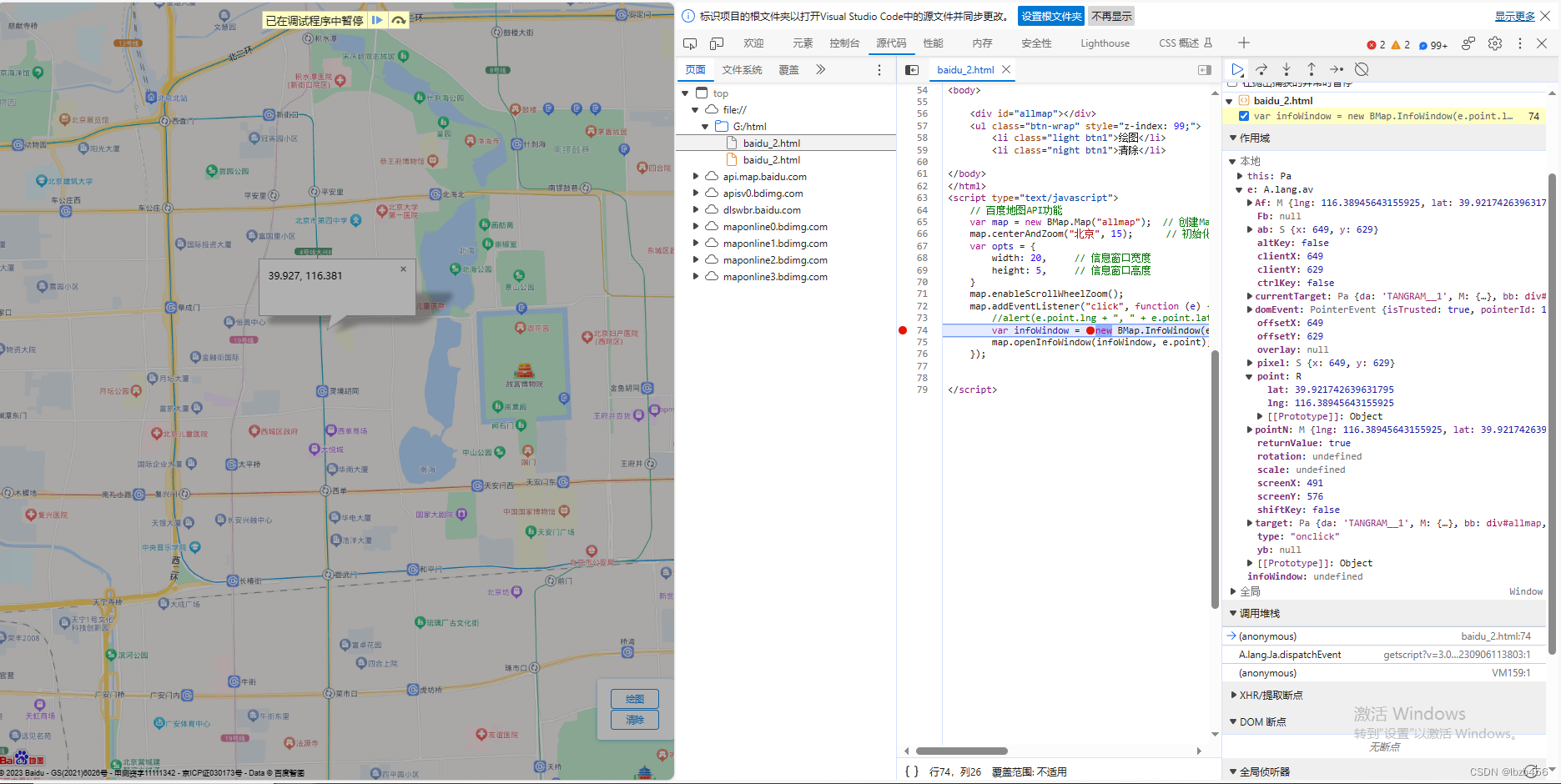Switch to 文件系统 navigator tab

[x=742, y=70]
